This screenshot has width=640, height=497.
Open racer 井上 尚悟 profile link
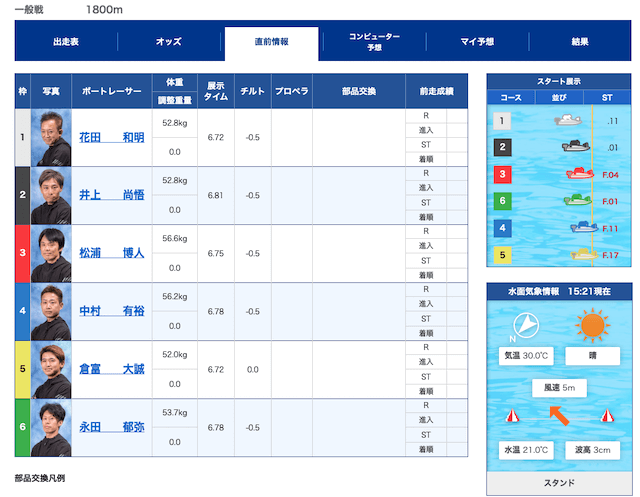point(112,195)
